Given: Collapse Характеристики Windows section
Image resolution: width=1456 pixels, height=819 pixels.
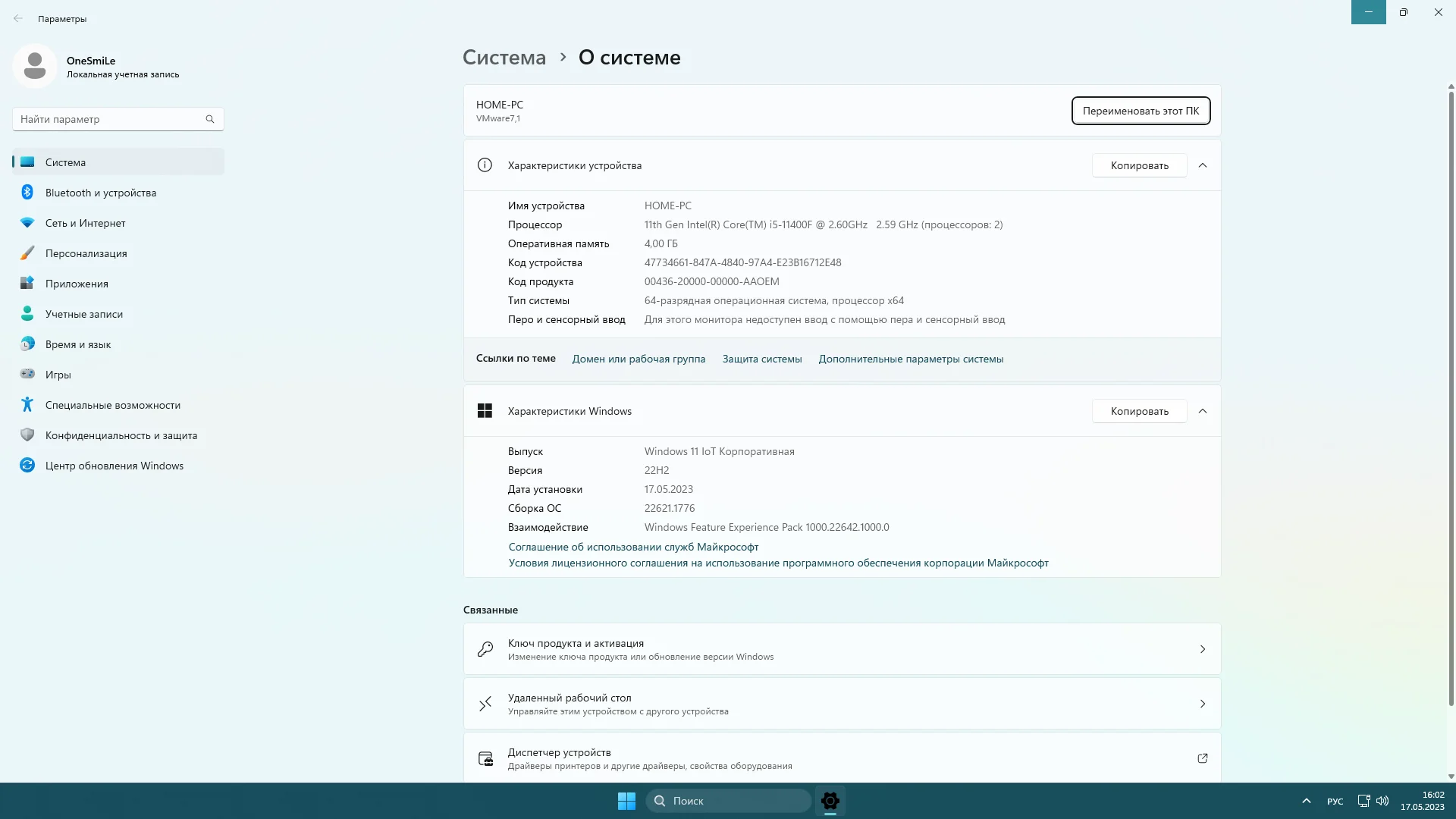Looking at the screenshot, I should pyautogui.click(x=1203, y=411).
